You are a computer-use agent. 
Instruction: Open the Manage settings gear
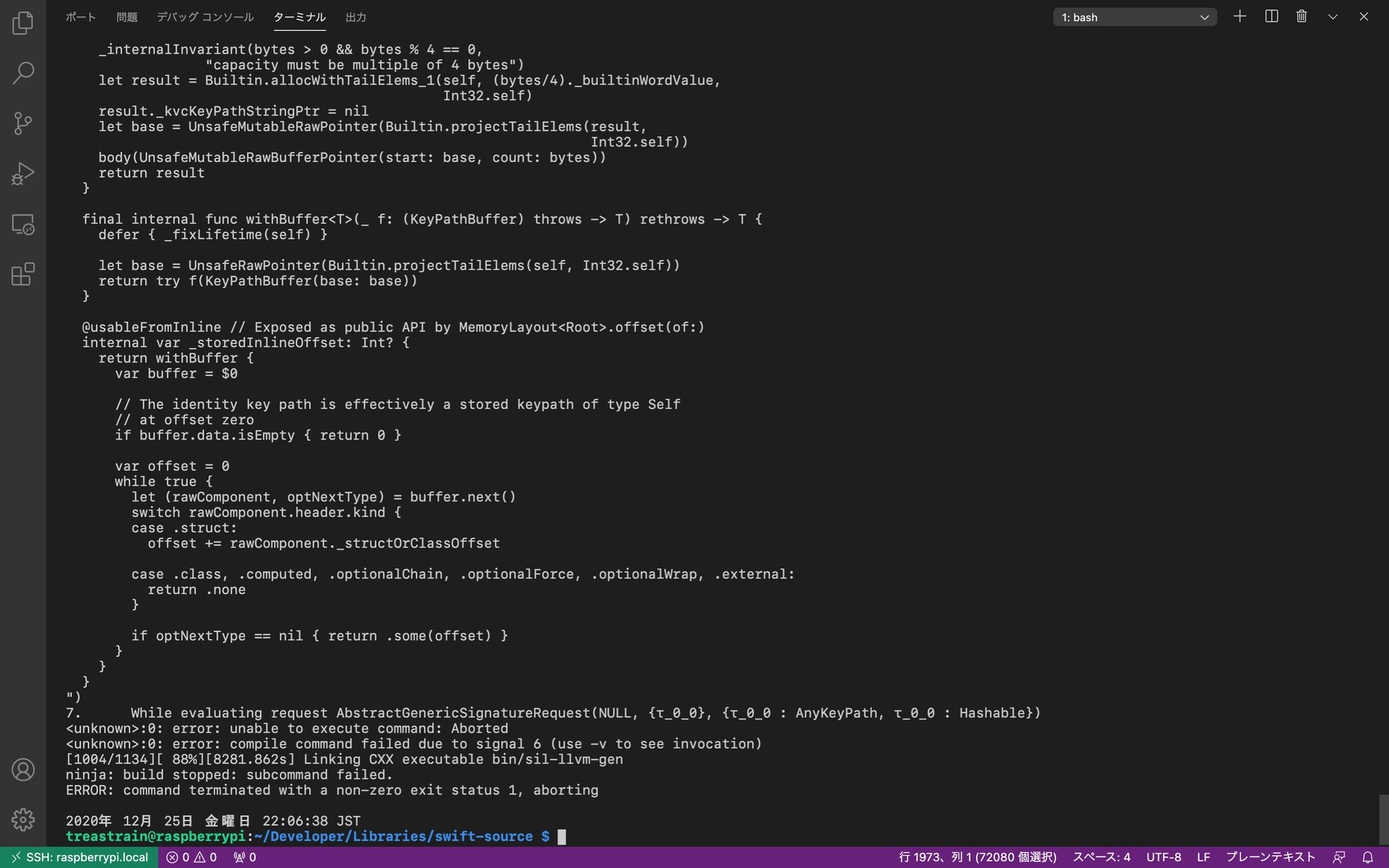coord(23,819)
